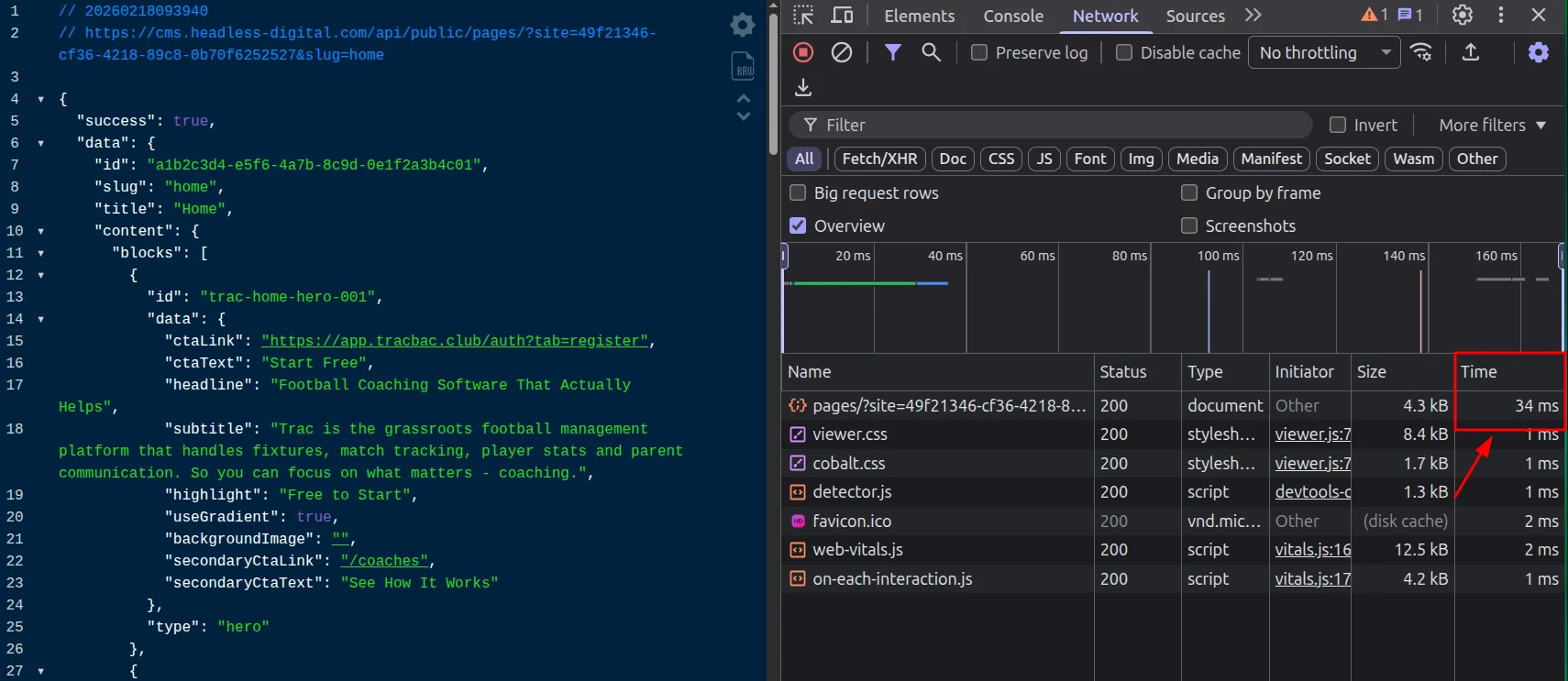Clear the network log
The image size is (1568, 681).
tap(841, 52)
